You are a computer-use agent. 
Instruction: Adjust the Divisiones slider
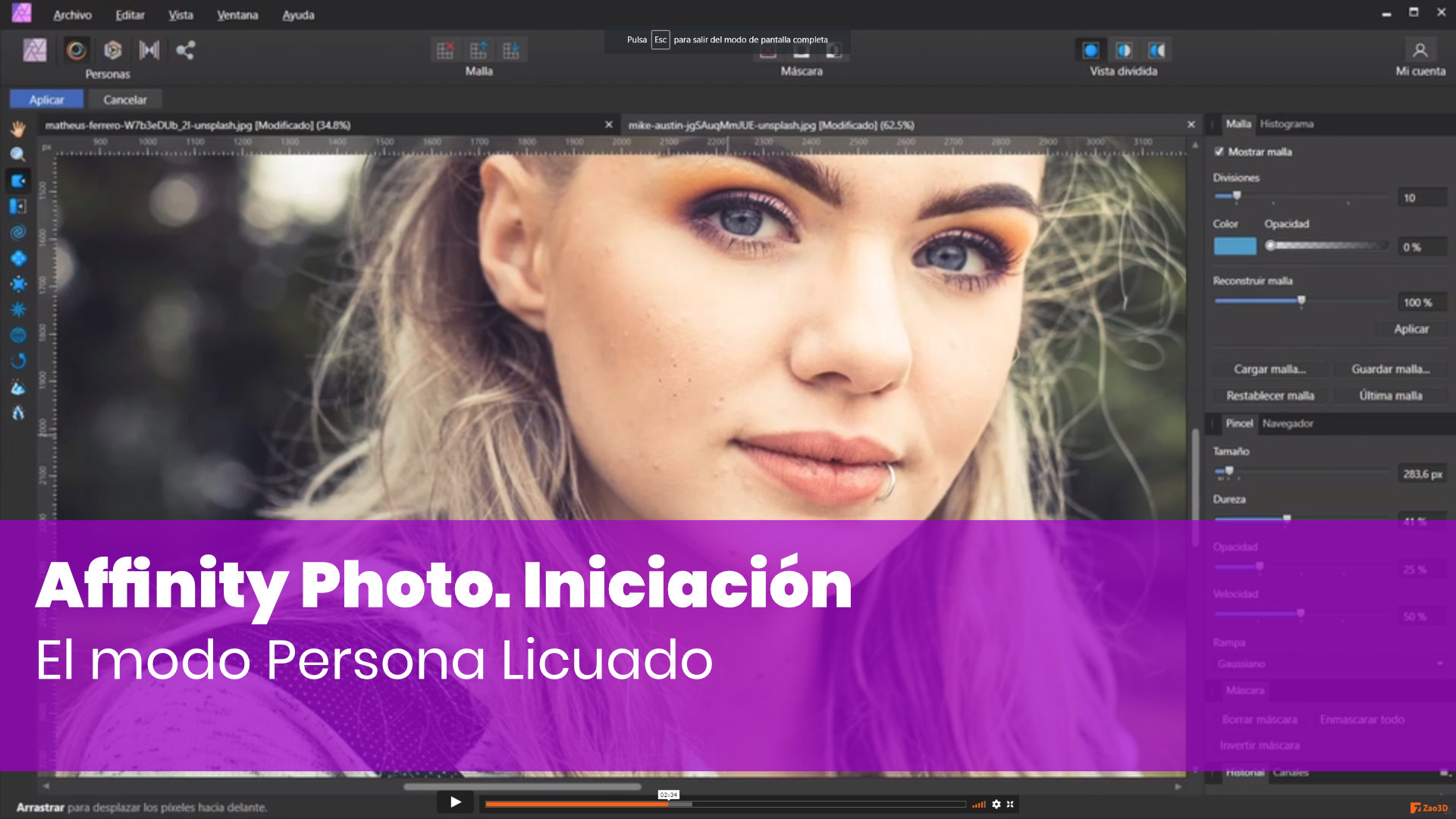point(1301,196)
